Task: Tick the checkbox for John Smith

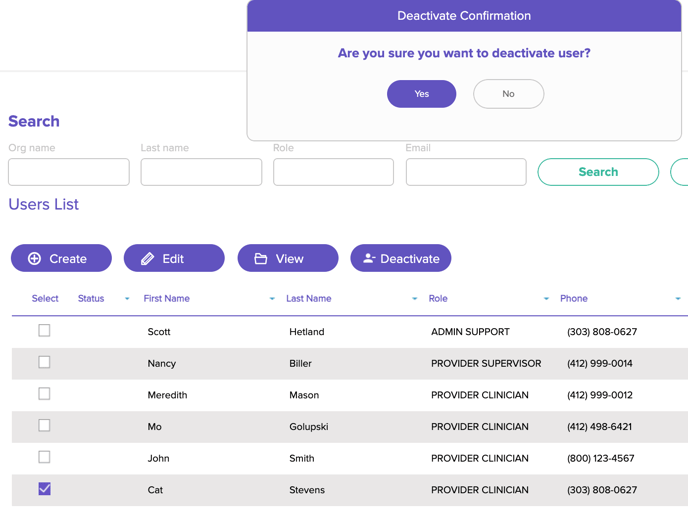Action: pos(44,457)
